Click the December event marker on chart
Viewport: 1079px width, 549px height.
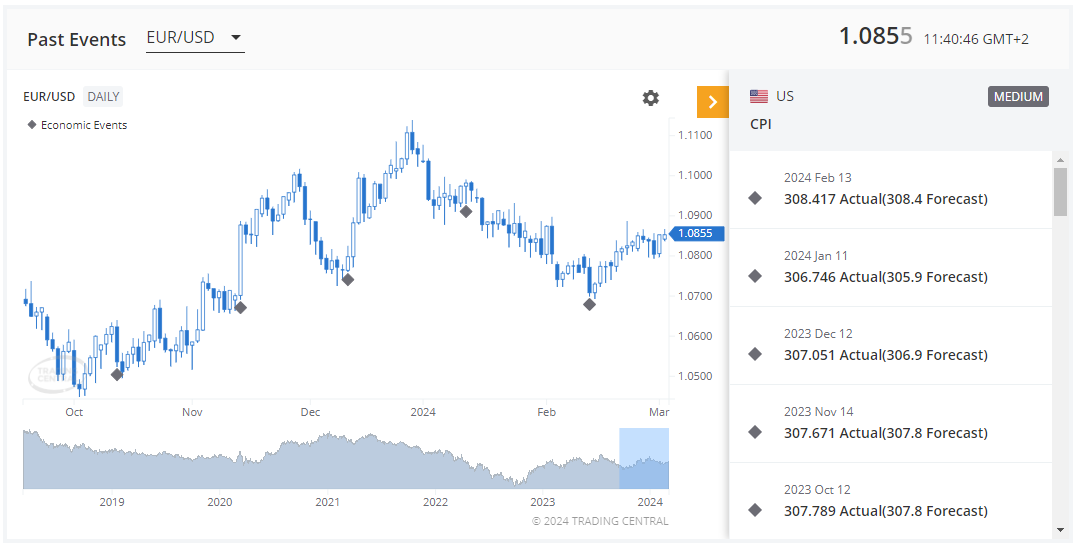[x=348, y=279]
